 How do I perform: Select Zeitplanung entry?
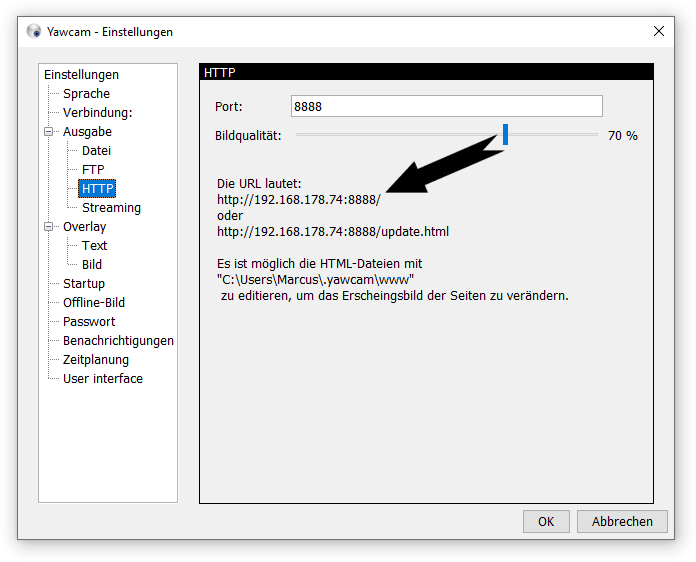(x=96, y=360)
